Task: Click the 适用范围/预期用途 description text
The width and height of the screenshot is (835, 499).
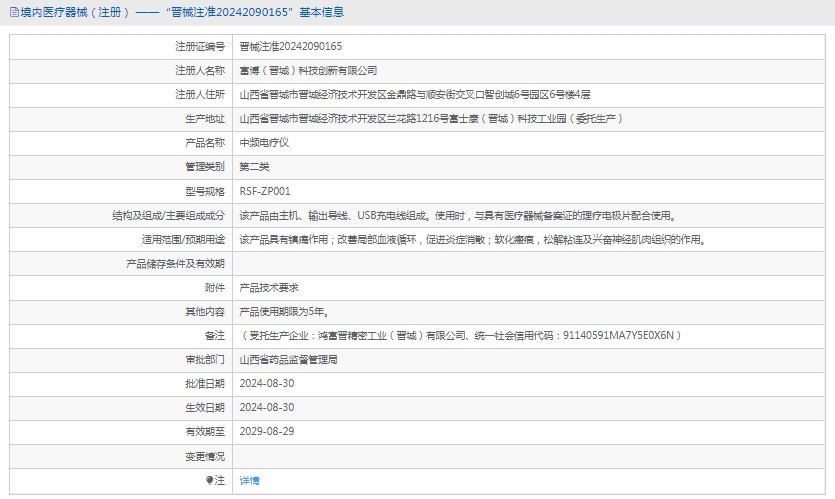Action: (x=473, y=239)
